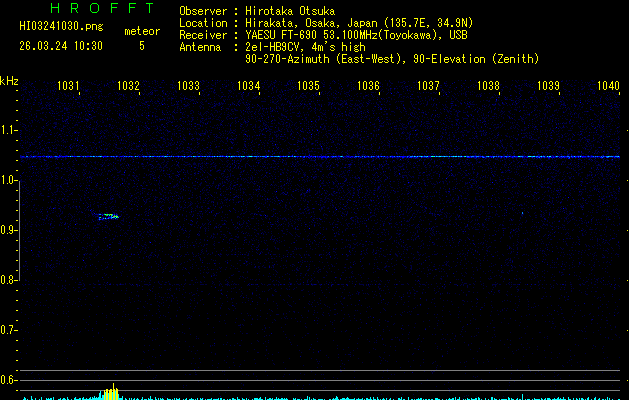This screenshot has width=629, height=400.
Task: Click the yellow peak in the power graph
Action: 112,392
